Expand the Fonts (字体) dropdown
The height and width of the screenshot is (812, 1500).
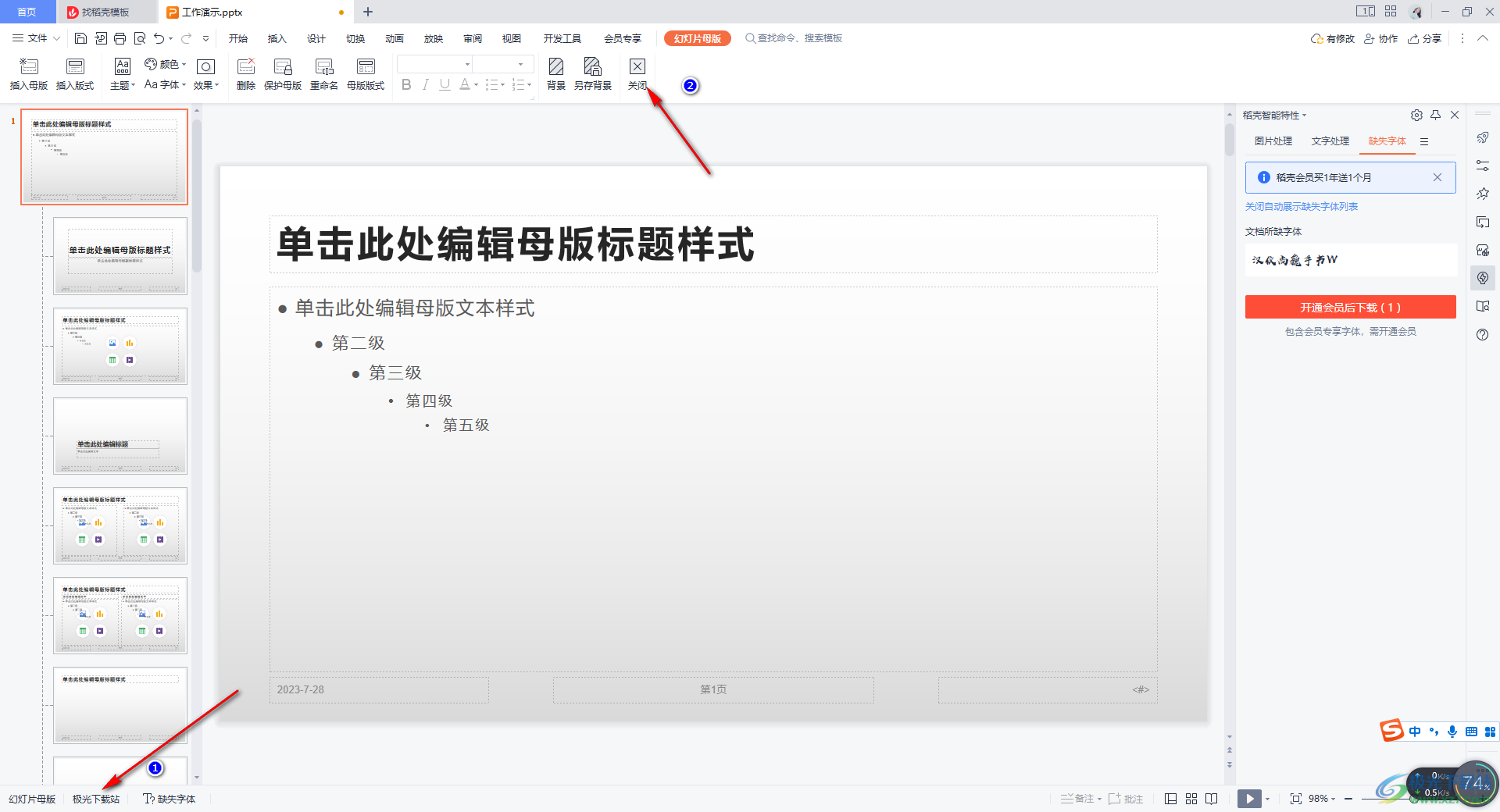[166, 84]
